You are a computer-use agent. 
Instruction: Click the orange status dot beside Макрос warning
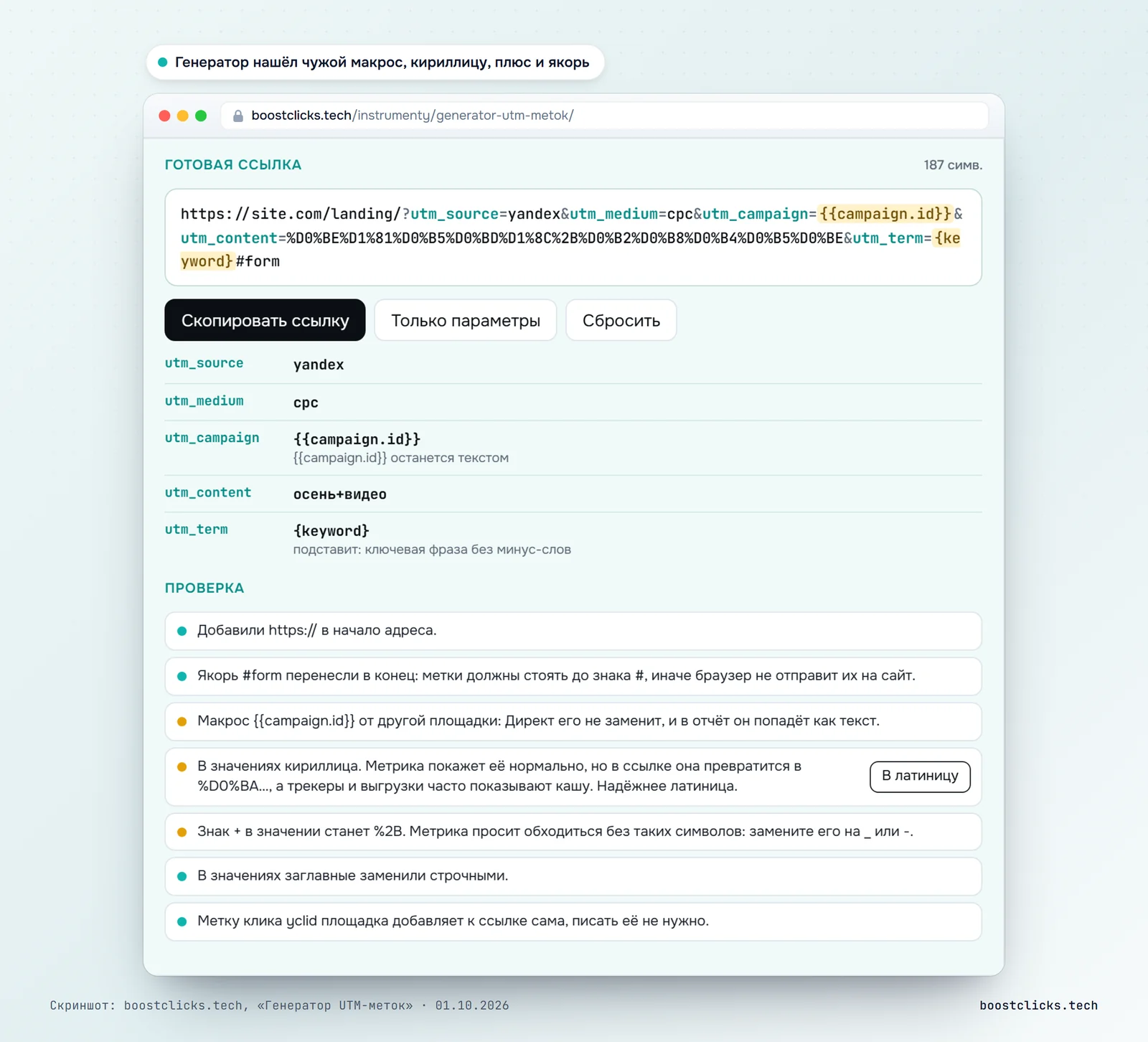(182, 721)
